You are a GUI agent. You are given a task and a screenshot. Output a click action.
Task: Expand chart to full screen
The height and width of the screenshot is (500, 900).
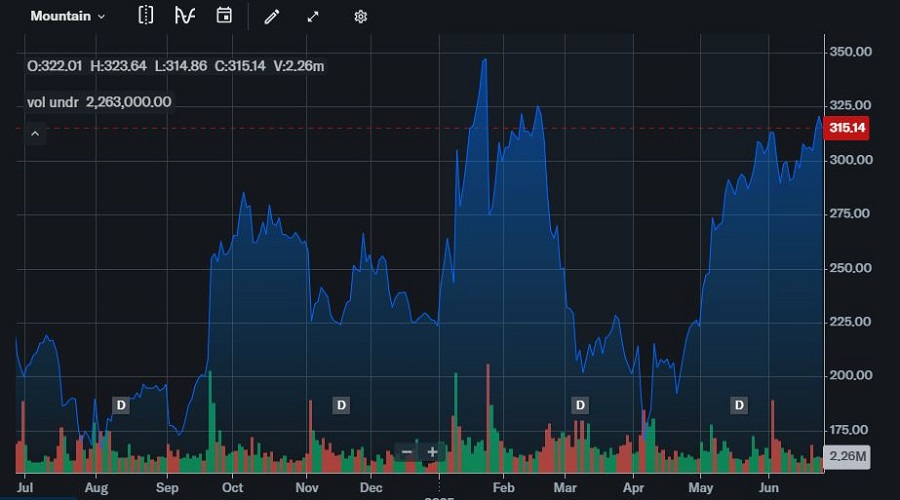click(x=313, y=17)
